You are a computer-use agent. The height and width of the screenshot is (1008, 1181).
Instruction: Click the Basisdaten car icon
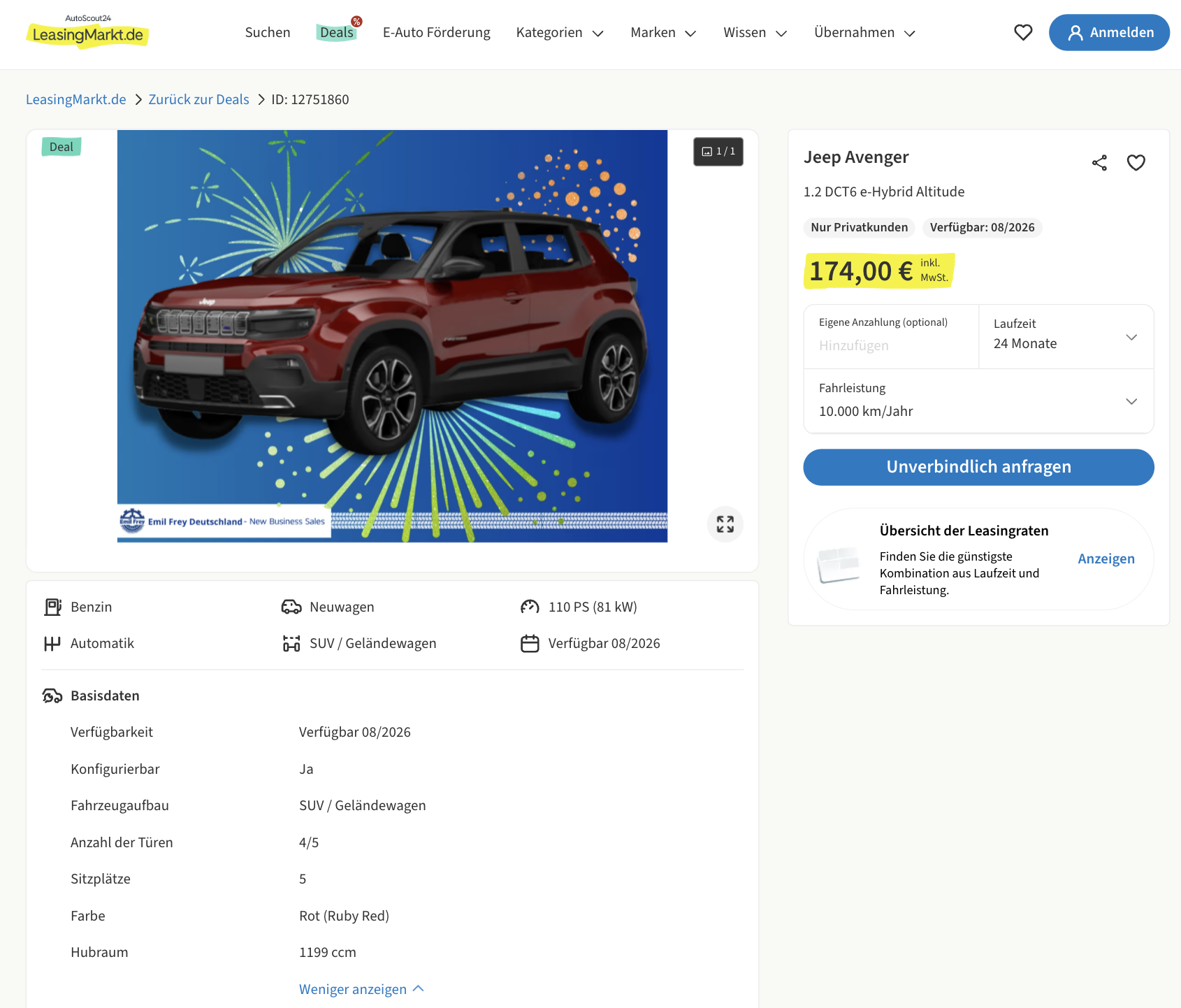click(52, 696)
